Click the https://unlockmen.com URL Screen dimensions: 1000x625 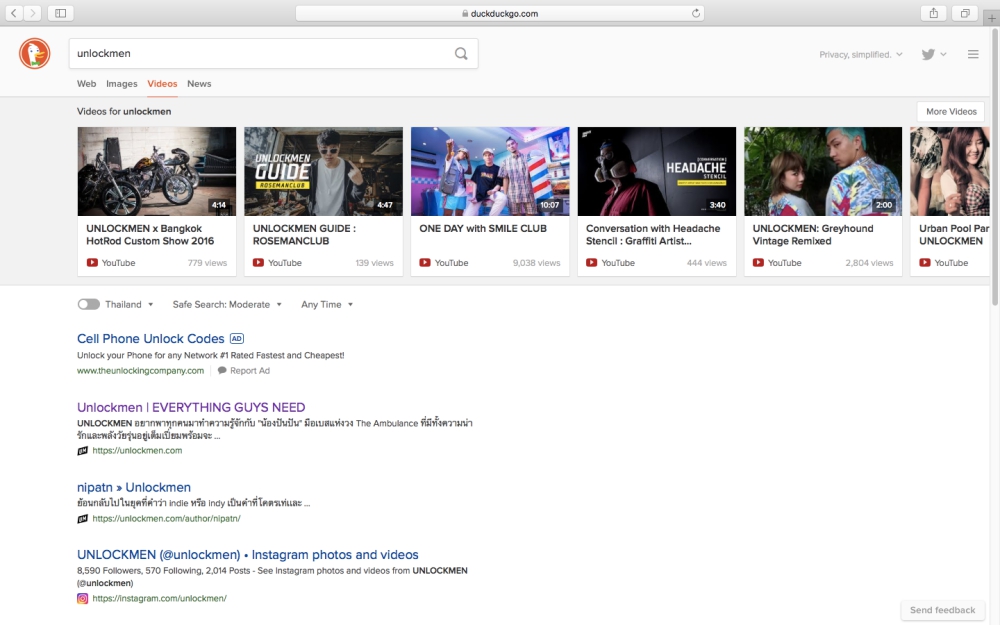point(137,450)
